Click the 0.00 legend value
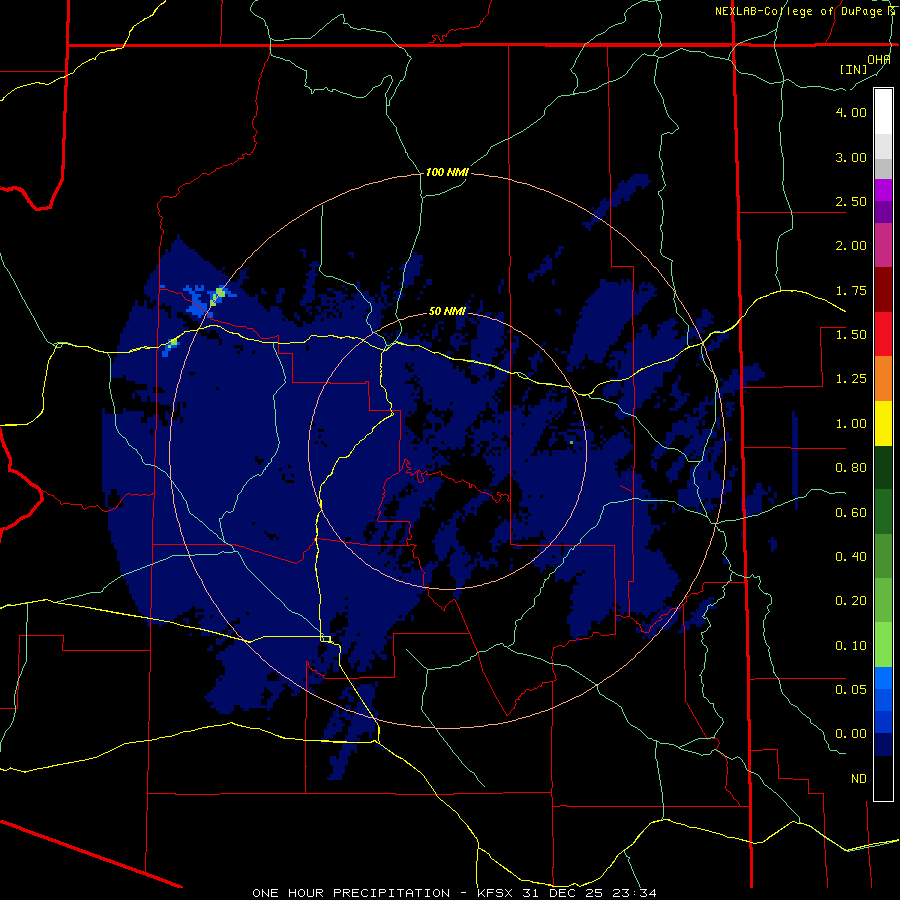 851,734
